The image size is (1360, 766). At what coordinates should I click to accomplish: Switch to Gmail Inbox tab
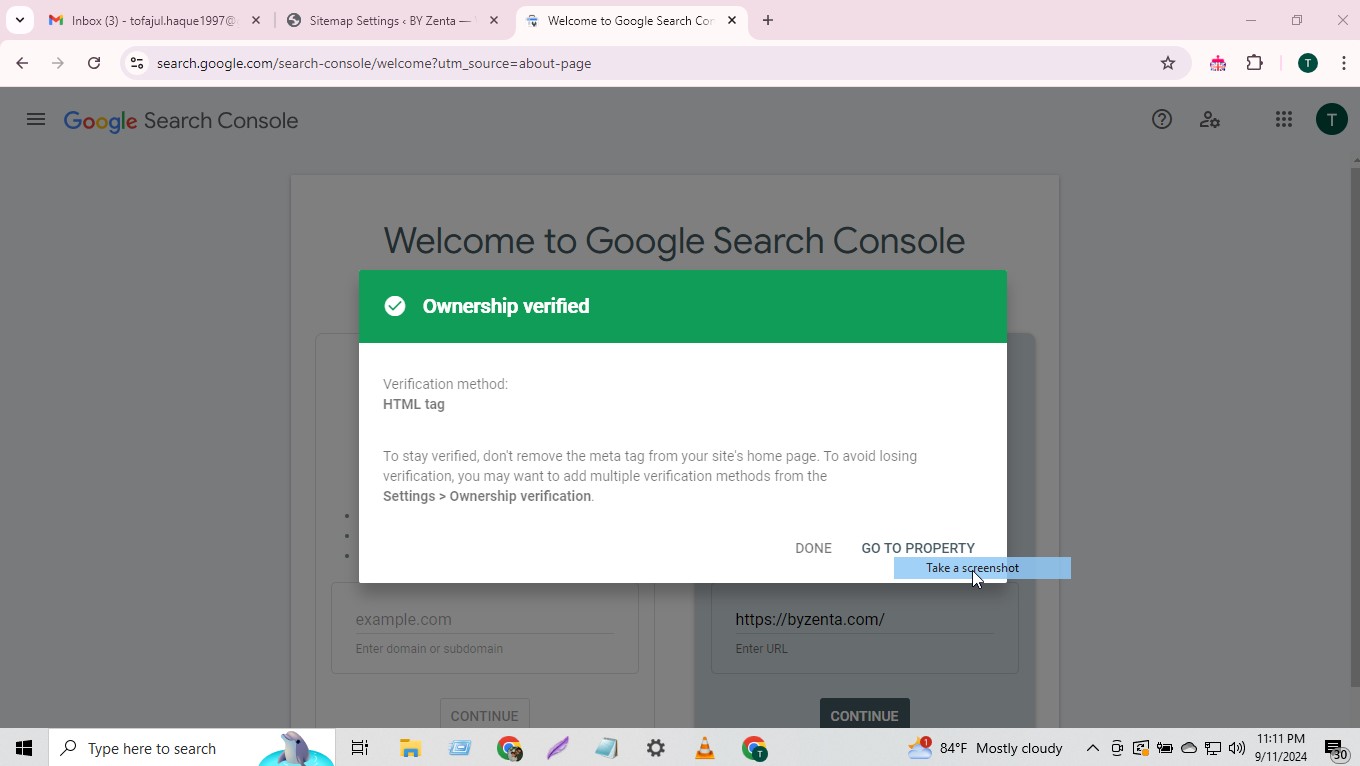coord(154,20)
